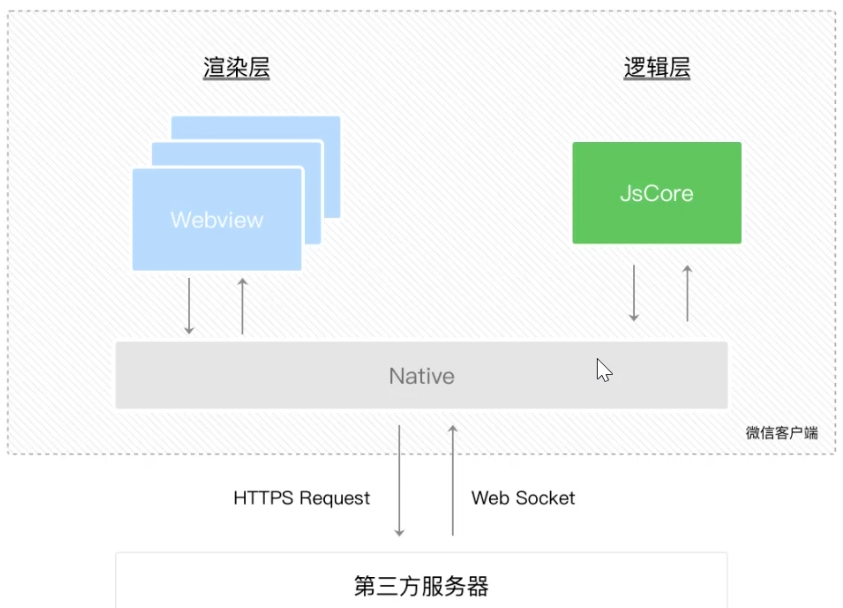The height and width of the screenshot is (608, 843).
Task: Click the 渲染层 heading
Action: pos(237,68)
